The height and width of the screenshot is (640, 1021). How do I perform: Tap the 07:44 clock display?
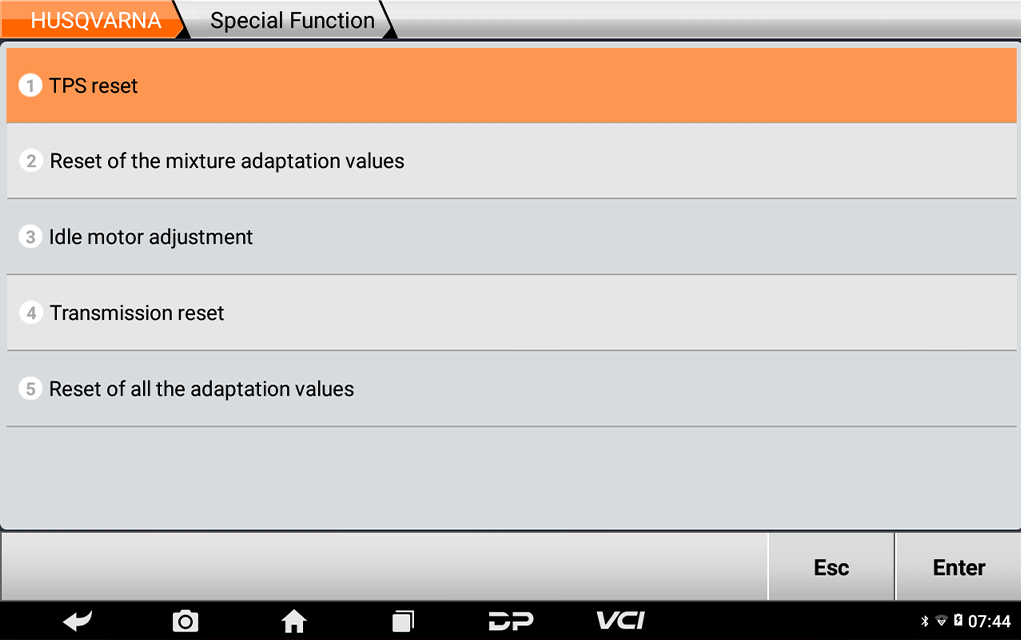pyautogui.click(x=989, y=621)
